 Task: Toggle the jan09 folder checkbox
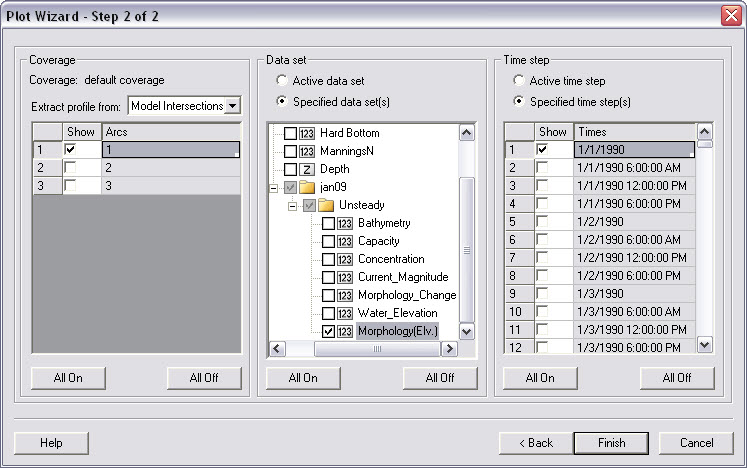click(x=290, y=187)
